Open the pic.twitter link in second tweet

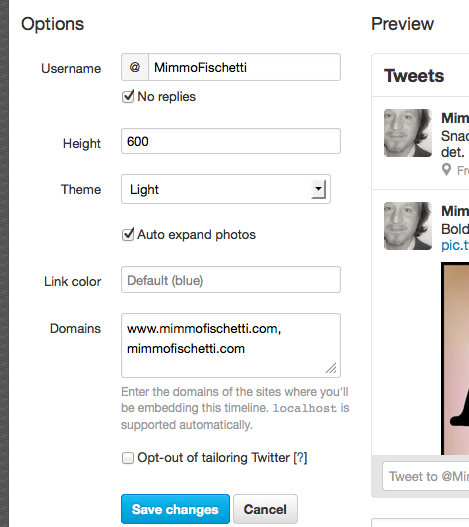(x=455, y=245)
